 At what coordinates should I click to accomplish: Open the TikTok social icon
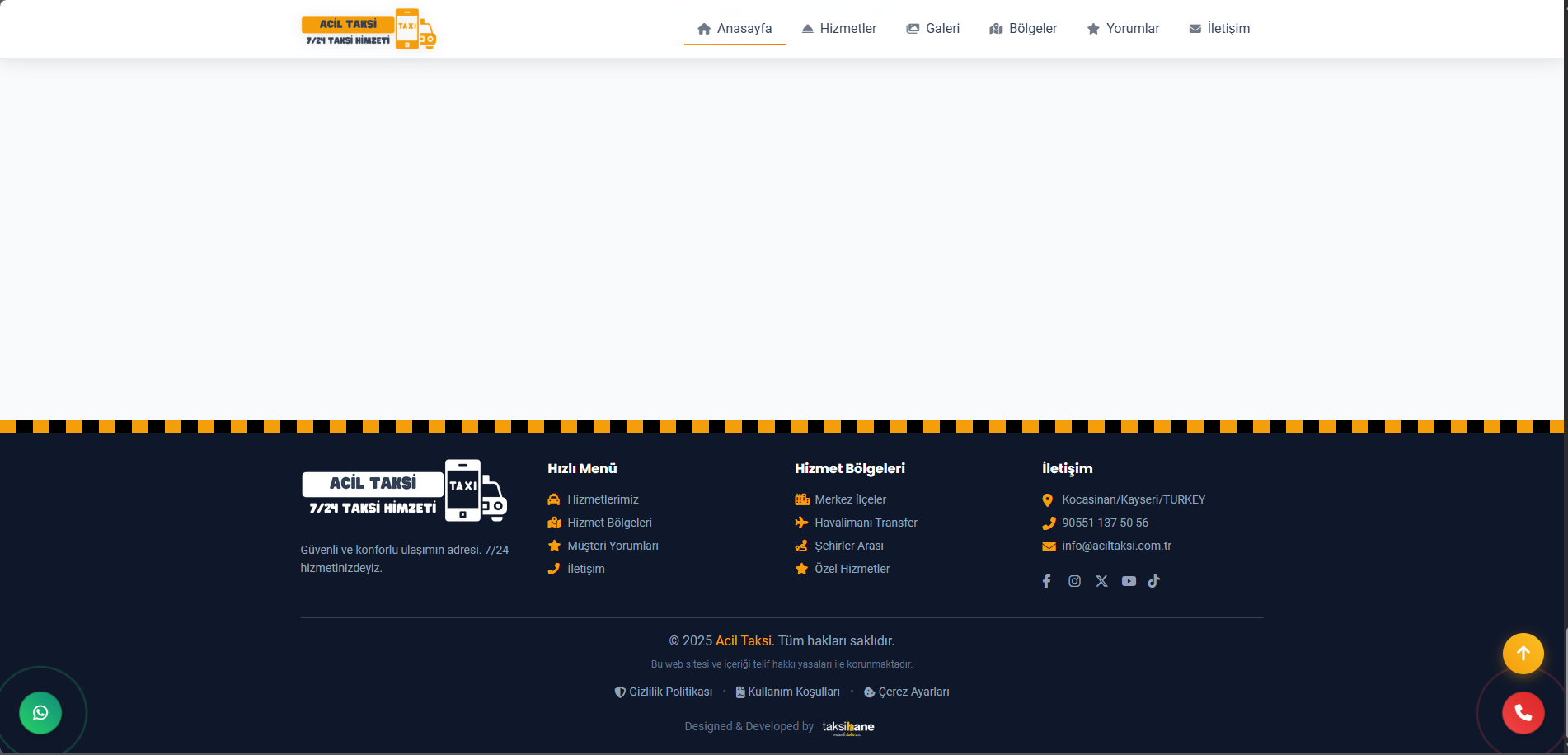(1154, 581)
